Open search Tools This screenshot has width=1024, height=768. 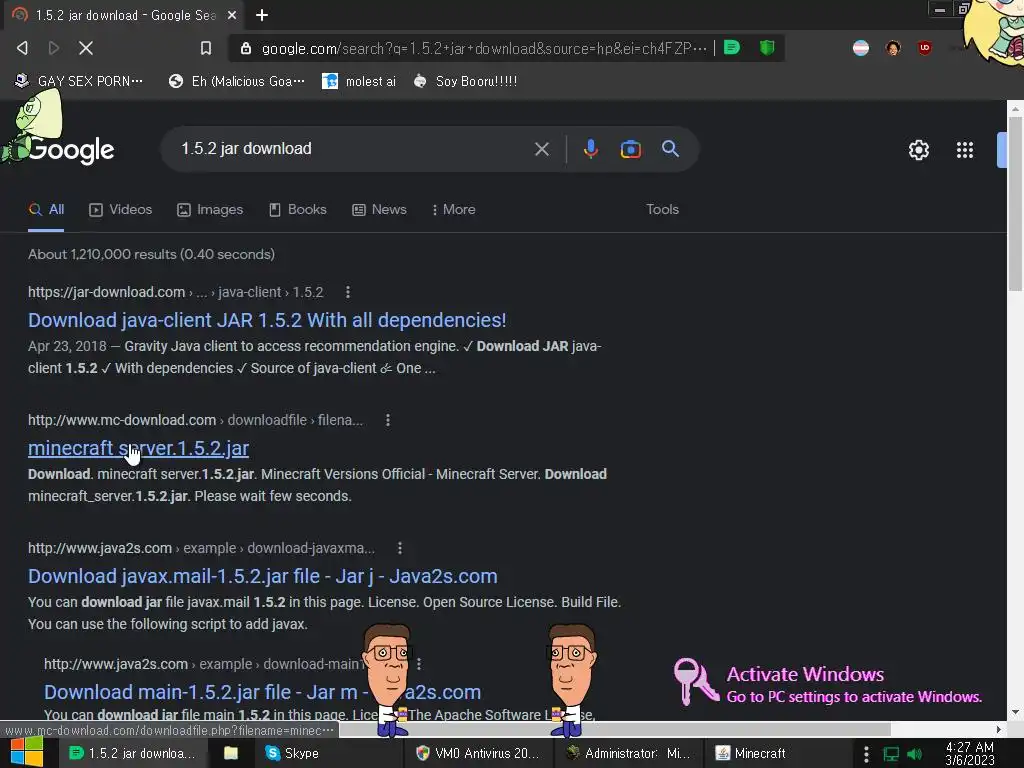pyautogui.click(x=662, y=210)
